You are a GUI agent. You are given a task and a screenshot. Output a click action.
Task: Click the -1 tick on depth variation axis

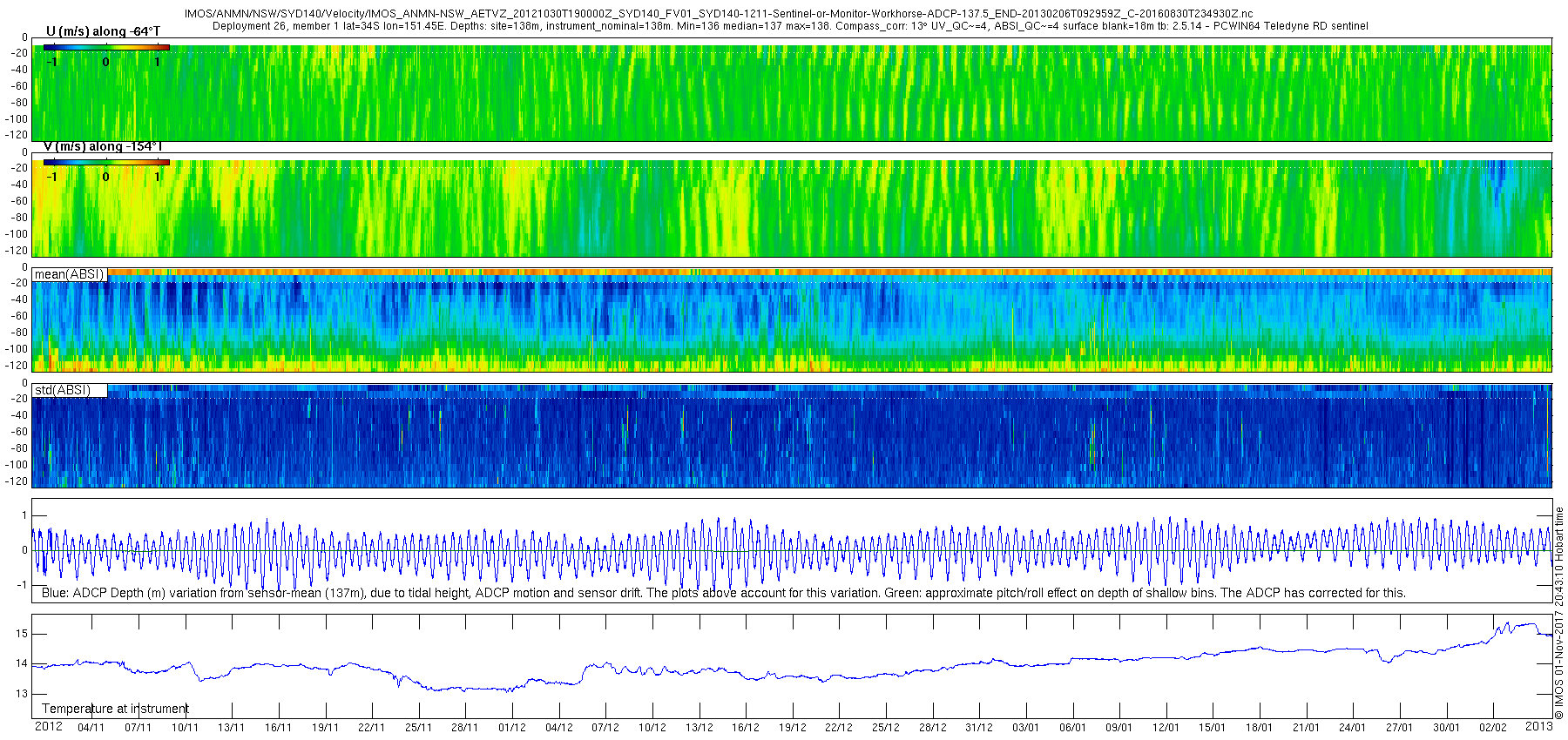23,585
